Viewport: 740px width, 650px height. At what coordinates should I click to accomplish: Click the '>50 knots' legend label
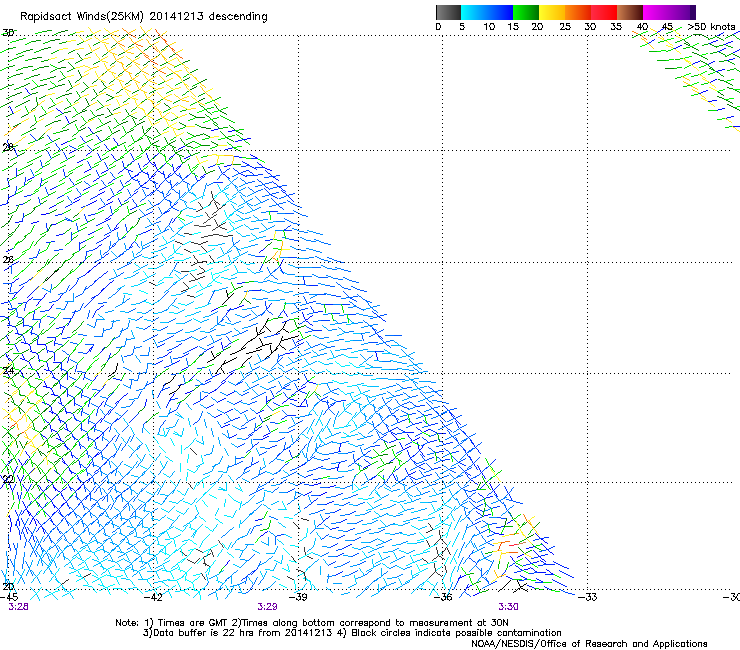tap(711, 27)
